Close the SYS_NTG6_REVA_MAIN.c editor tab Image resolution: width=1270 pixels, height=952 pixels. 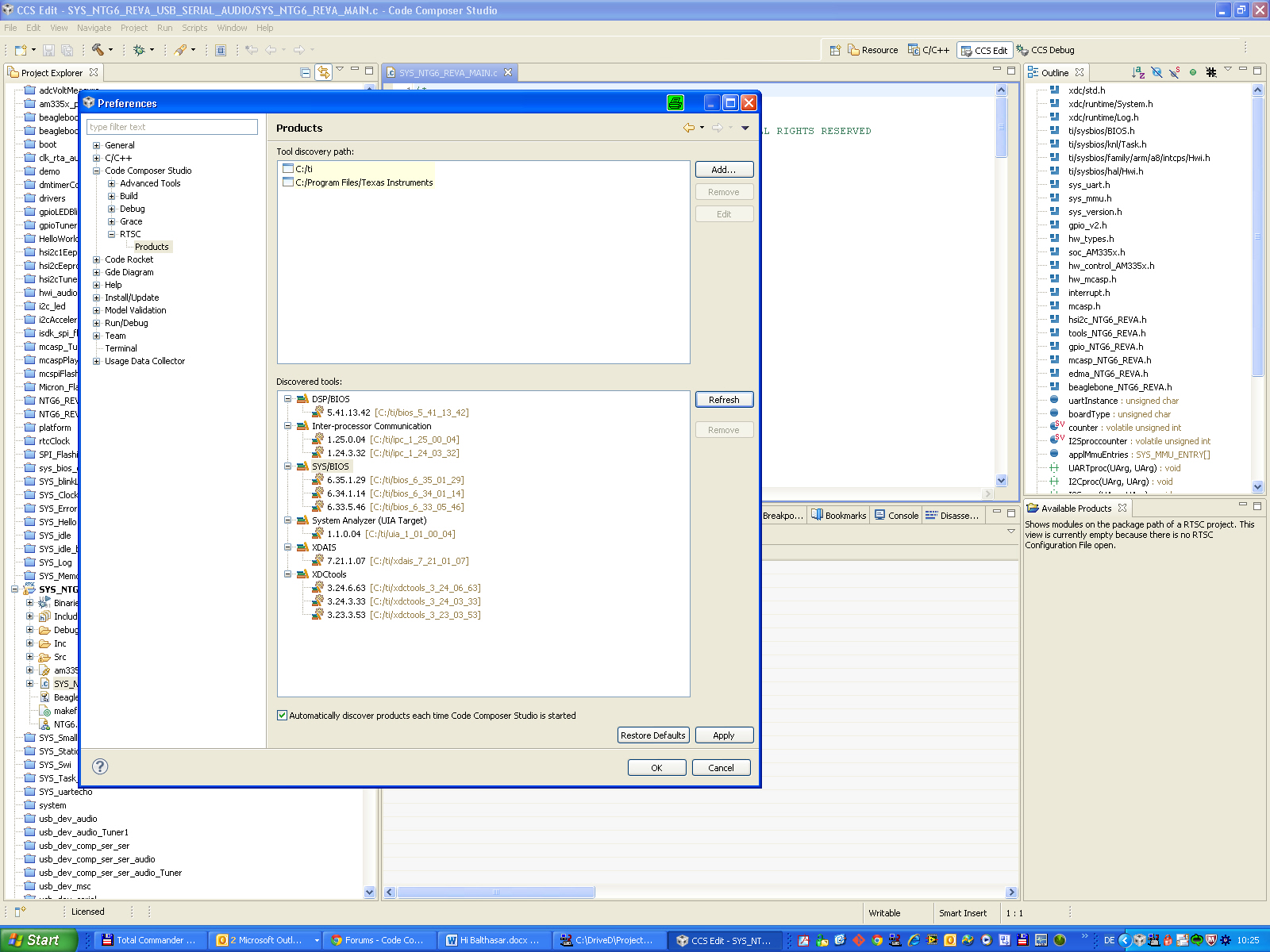click(508, 72)
